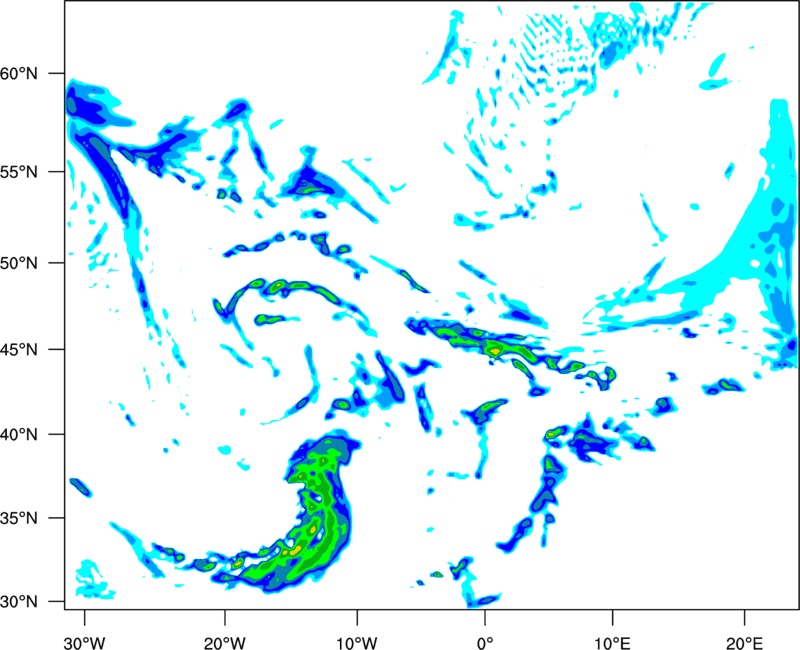The width and height of the screenshot is (800, 650).
Task: Click the 0° longitude label
Action: click(485, 643)
